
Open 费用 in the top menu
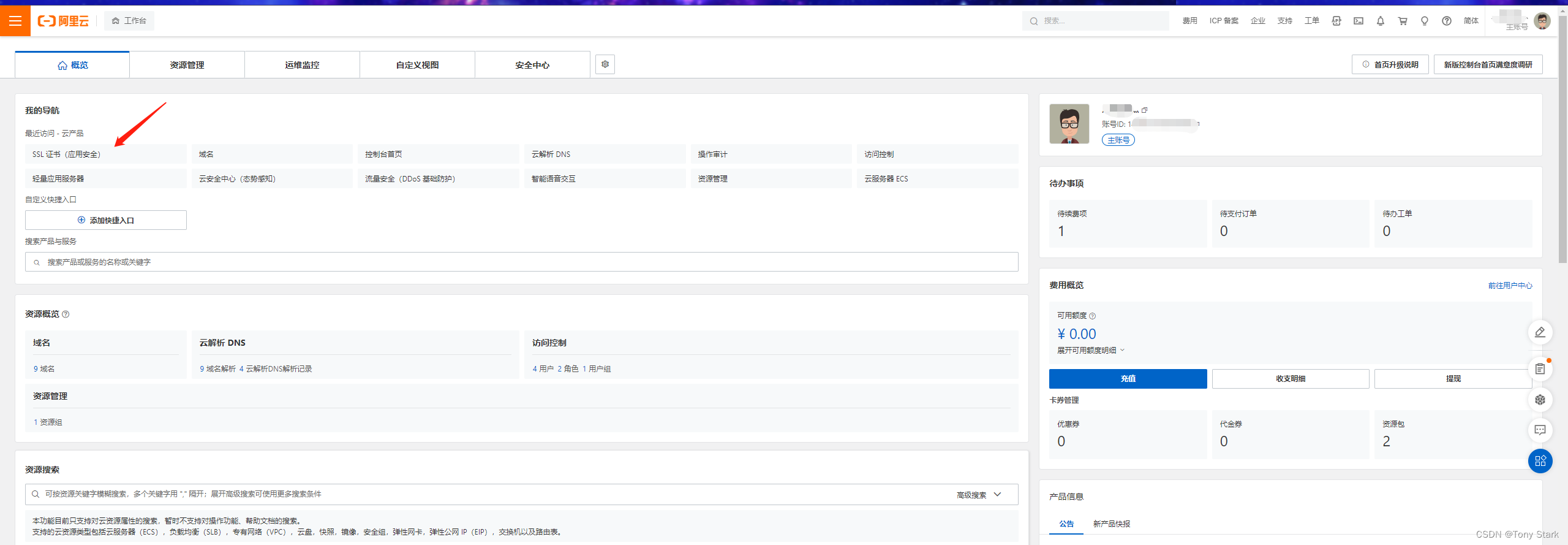1189,21
